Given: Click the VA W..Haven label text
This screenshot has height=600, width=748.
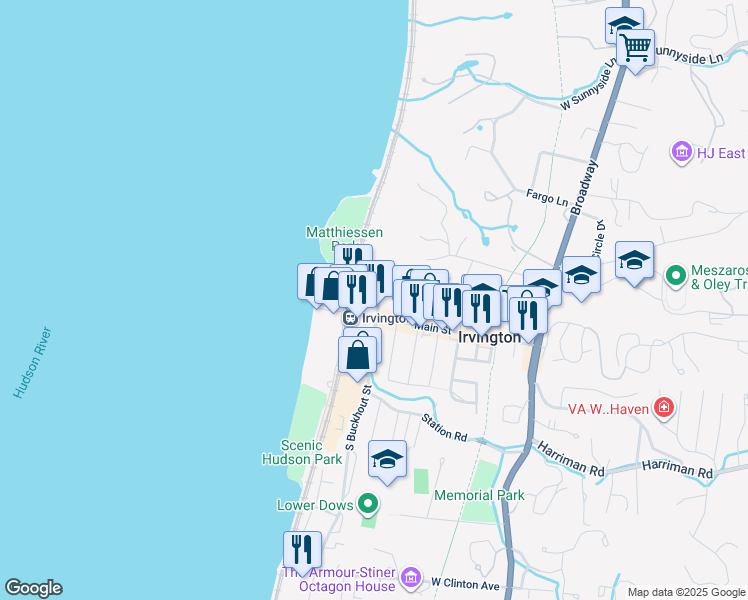Looking at the screenshot, I should (x=608, y=409).
